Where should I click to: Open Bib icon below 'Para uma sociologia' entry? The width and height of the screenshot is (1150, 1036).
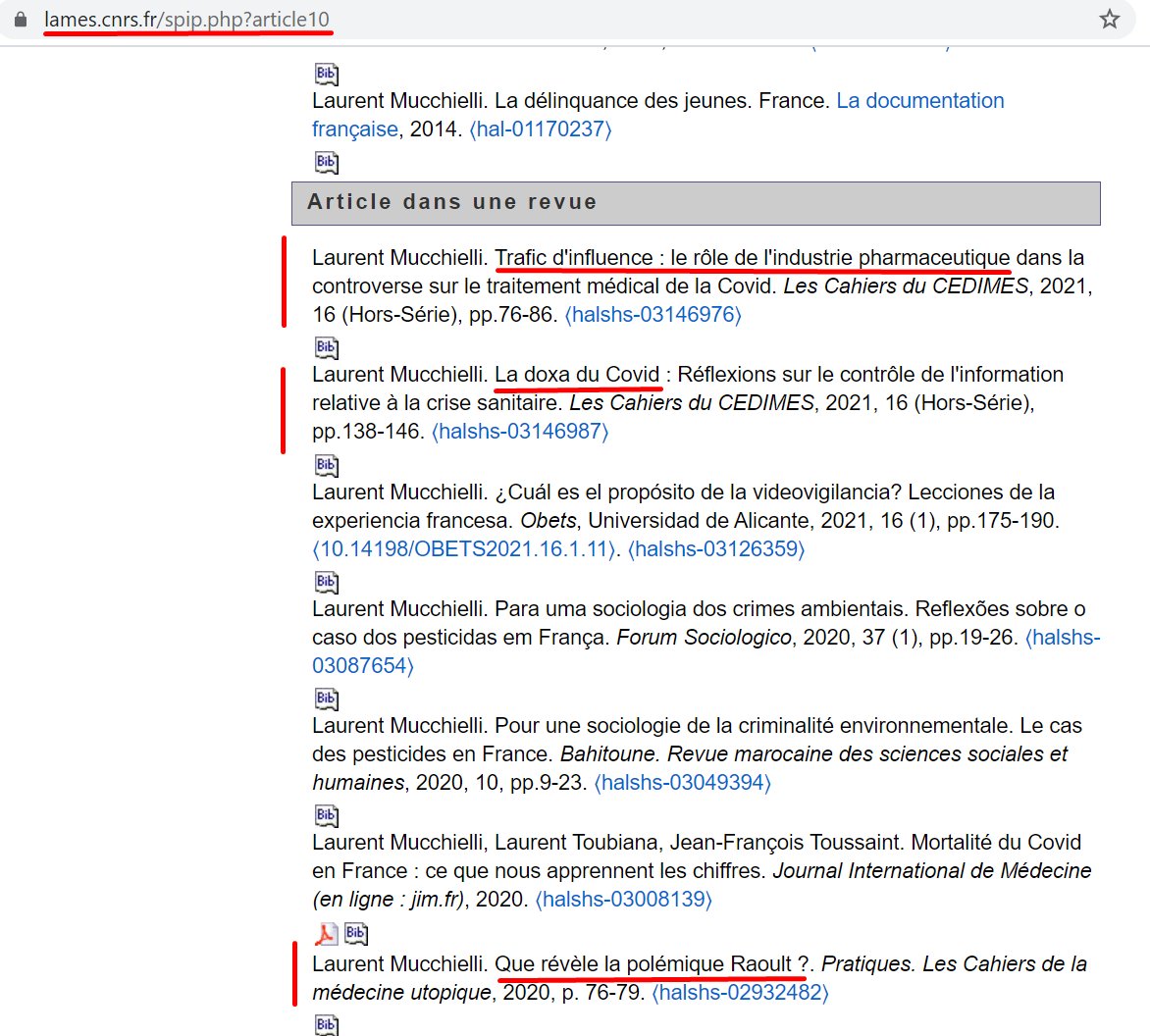tap(327, 699)
